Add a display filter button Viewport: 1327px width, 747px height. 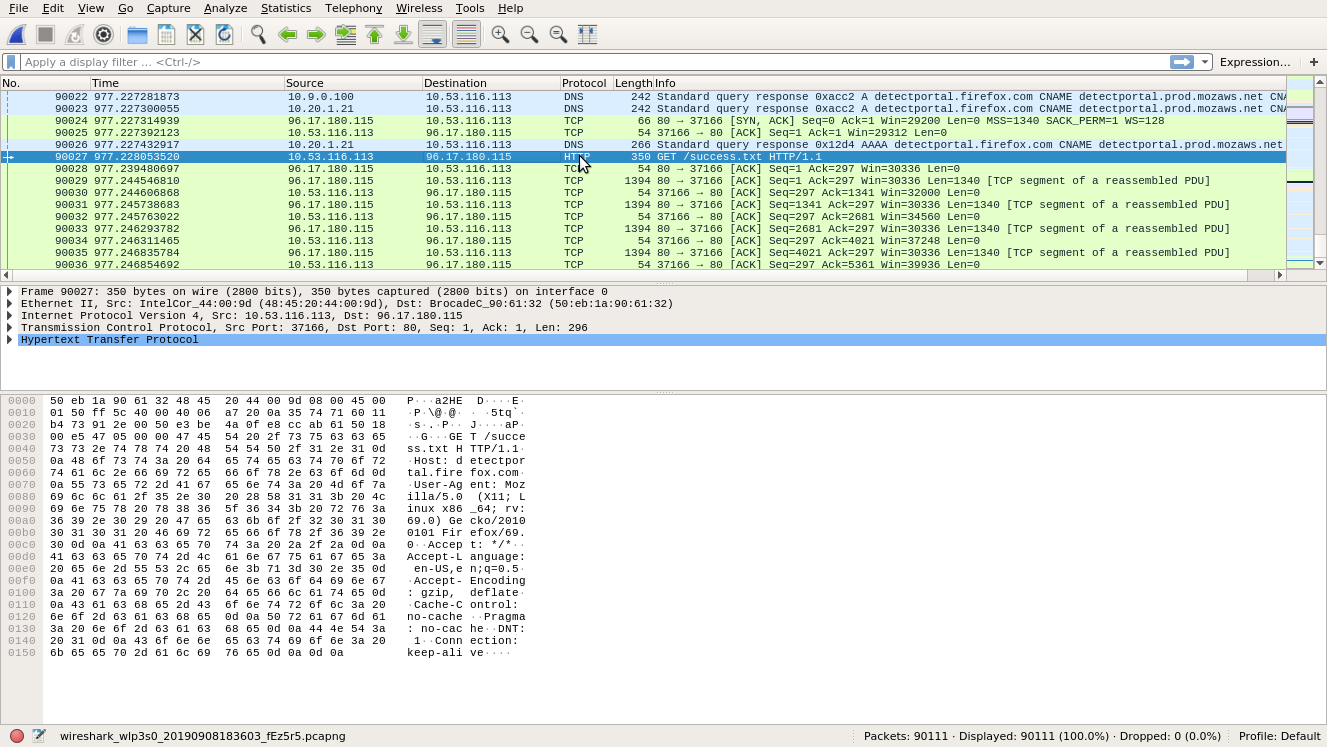1314,62
